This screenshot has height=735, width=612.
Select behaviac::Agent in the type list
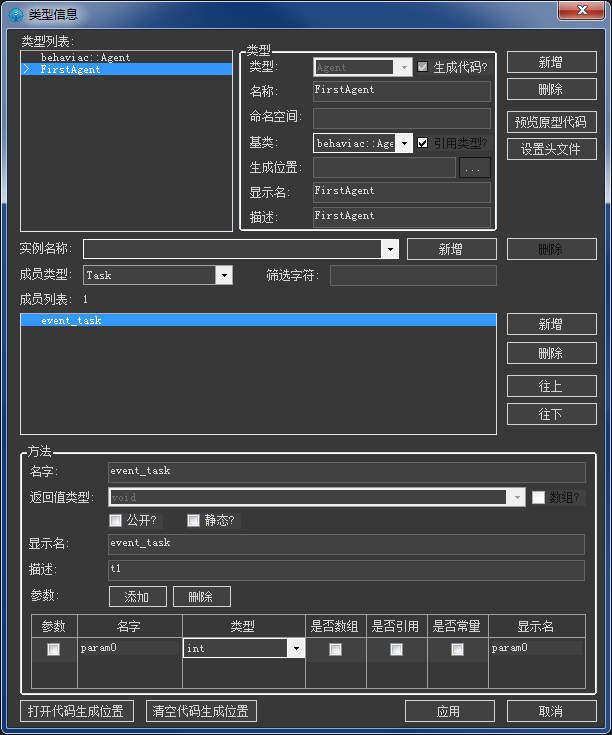[x=85, y=58]
